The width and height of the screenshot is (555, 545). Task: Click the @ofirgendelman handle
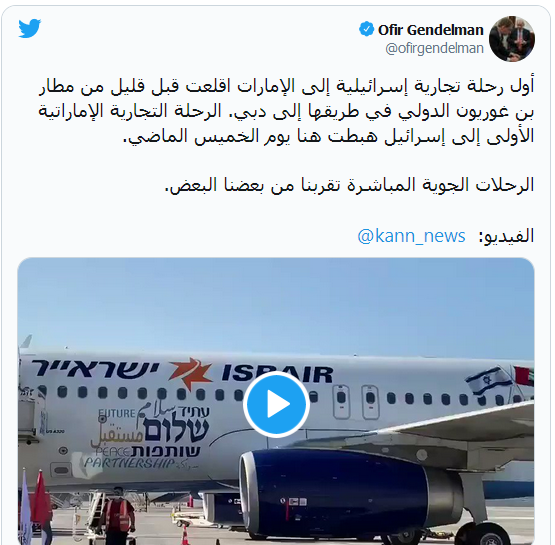click(434, 48)
